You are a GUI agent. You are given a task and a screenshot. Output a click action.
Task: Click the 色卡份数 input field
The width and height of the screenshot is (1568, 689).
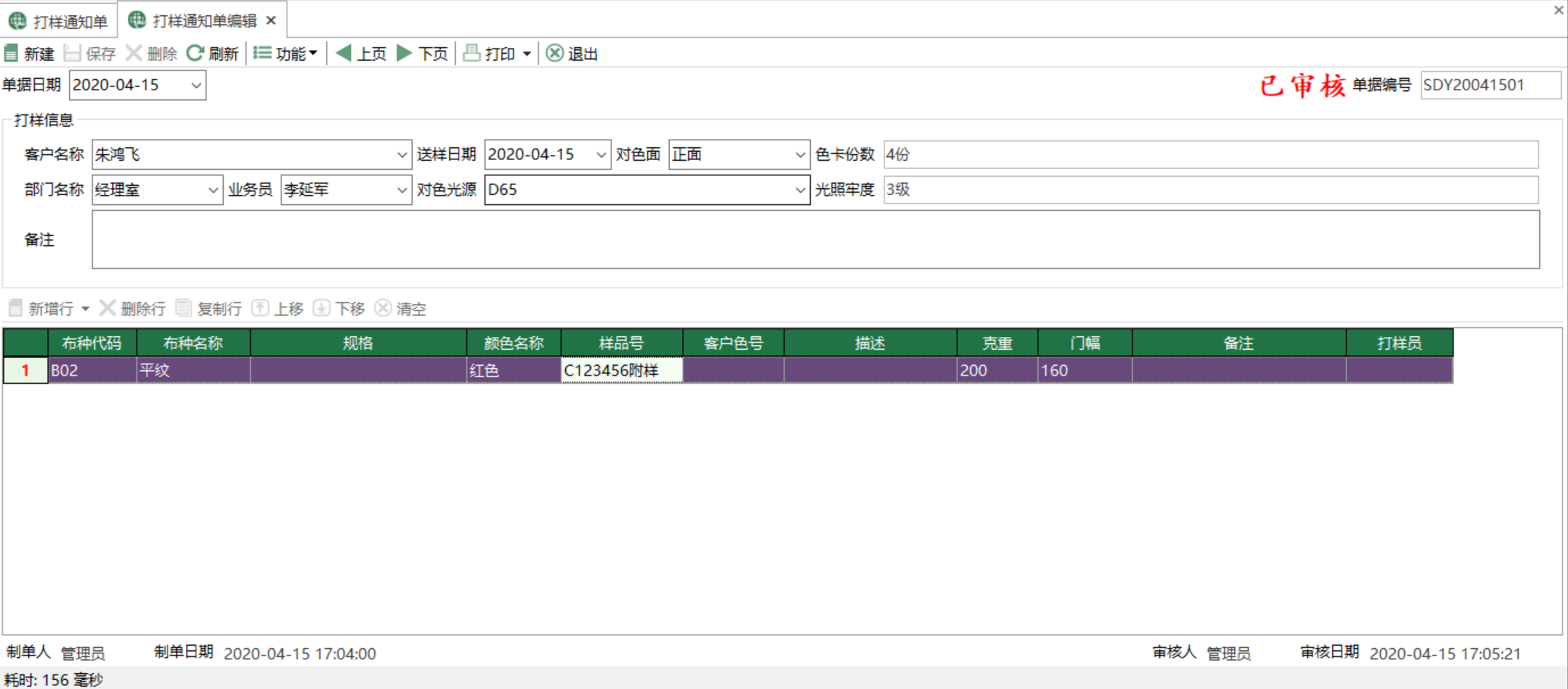pyautogui.click(x=1211, y=155)
